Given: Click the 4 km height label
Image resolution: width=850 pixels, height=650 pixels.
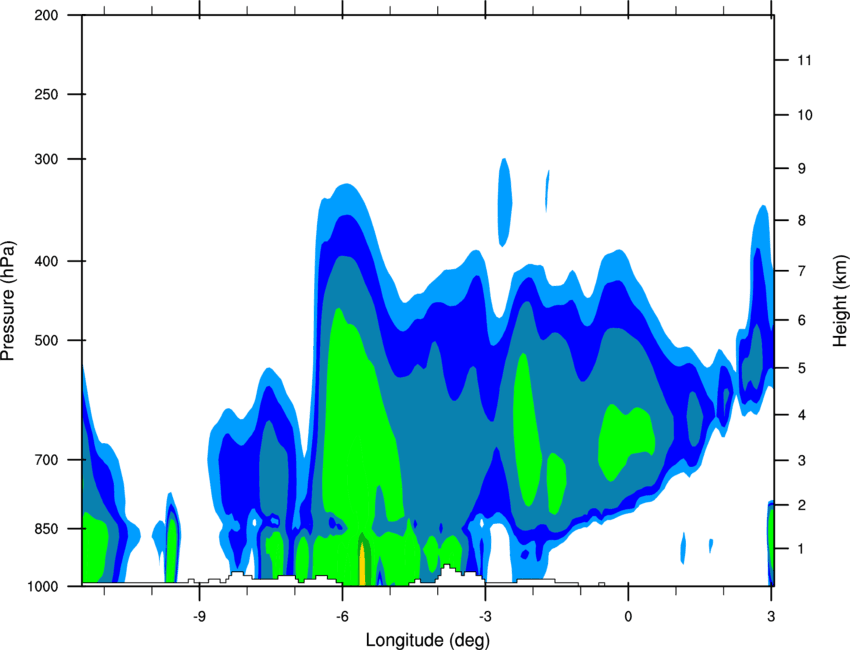Looking at the screenshot, I should pos(802,415).
